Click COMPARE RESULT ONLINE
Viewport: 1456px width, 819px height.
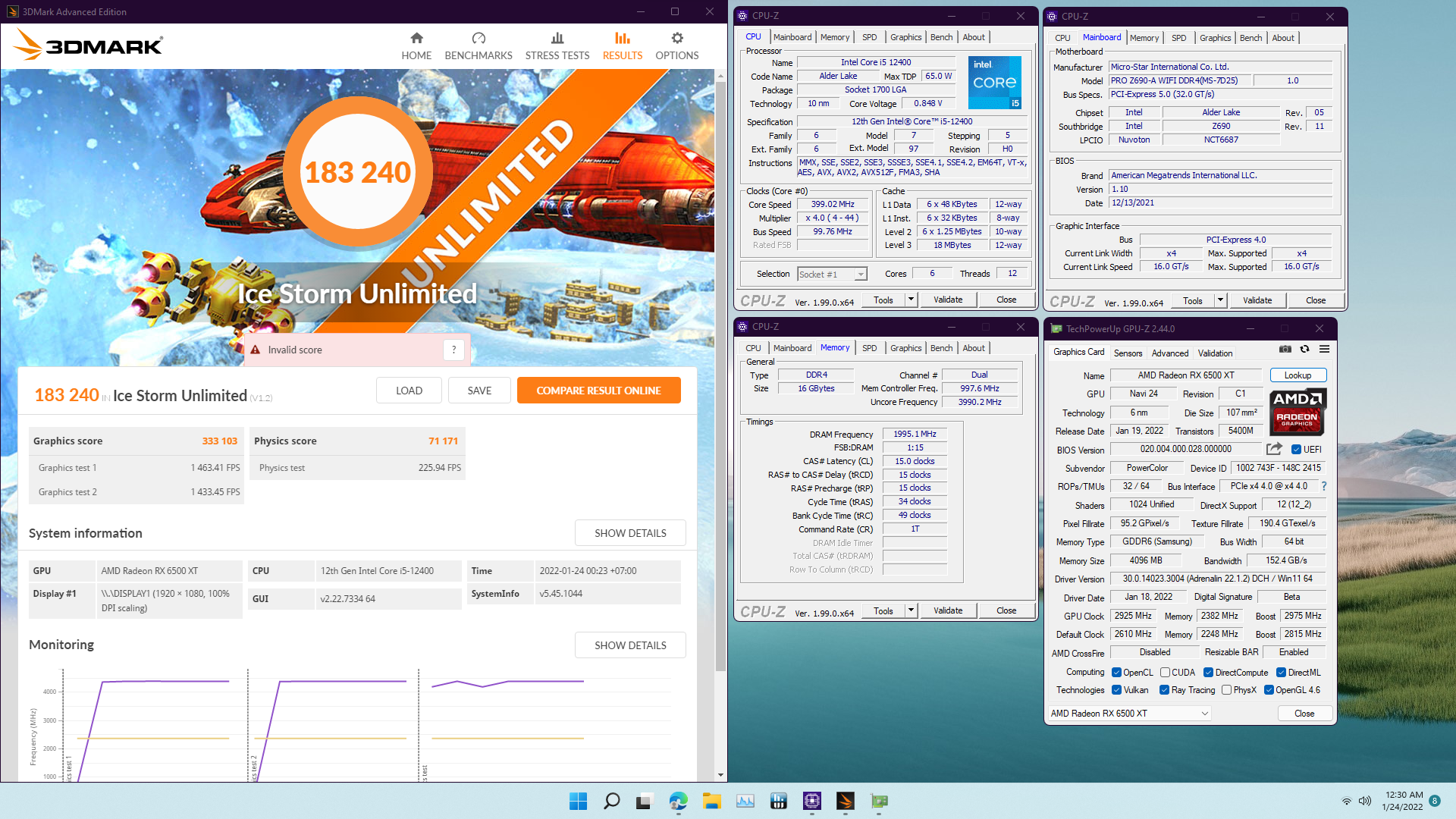(x=598, y=391)
